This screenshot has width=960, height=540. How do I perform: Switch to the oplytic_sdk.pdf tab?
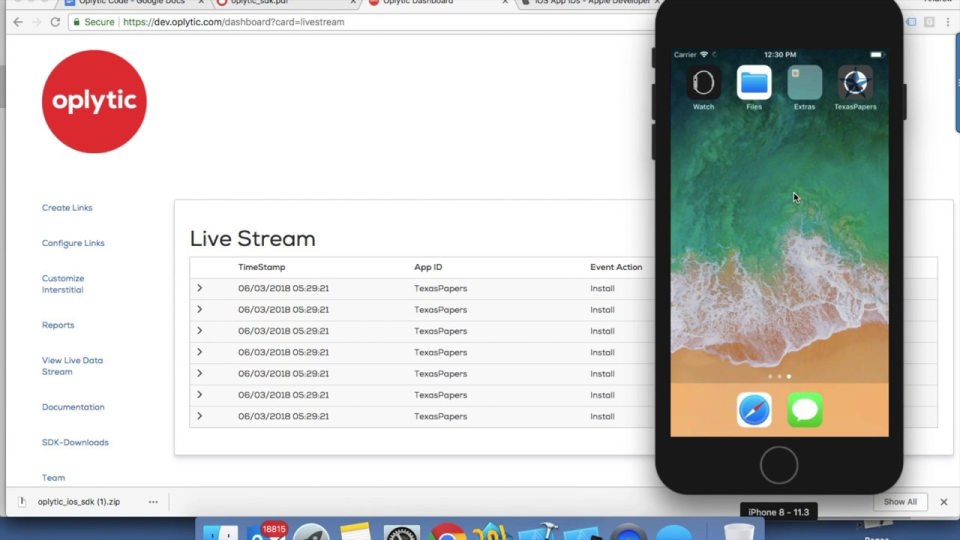(285, 2)
